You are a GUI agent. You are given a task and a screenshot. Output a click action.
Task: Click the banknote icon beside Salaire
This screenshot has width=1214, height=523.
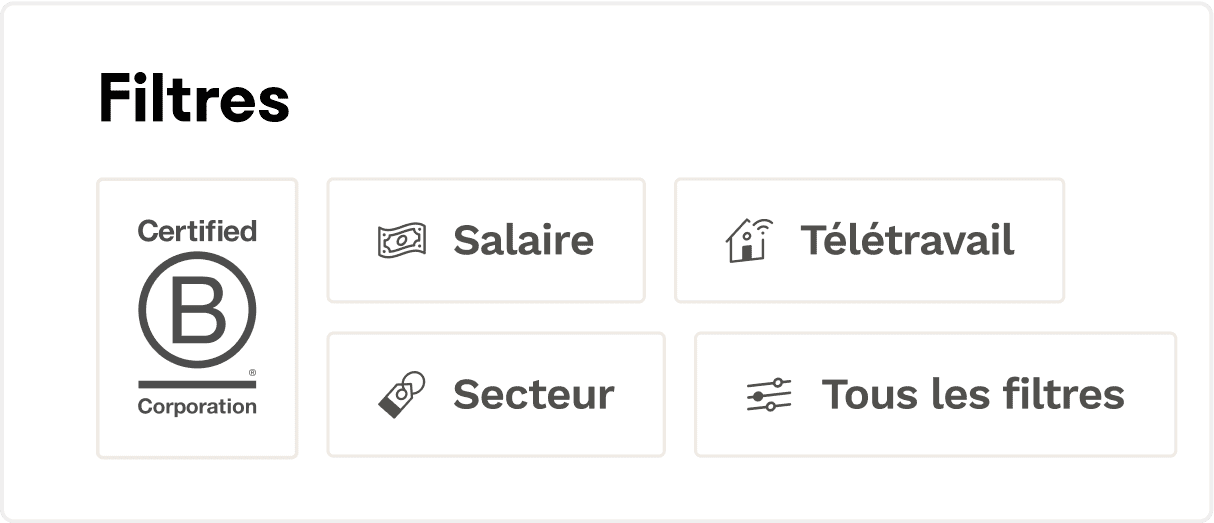(402, 241)
